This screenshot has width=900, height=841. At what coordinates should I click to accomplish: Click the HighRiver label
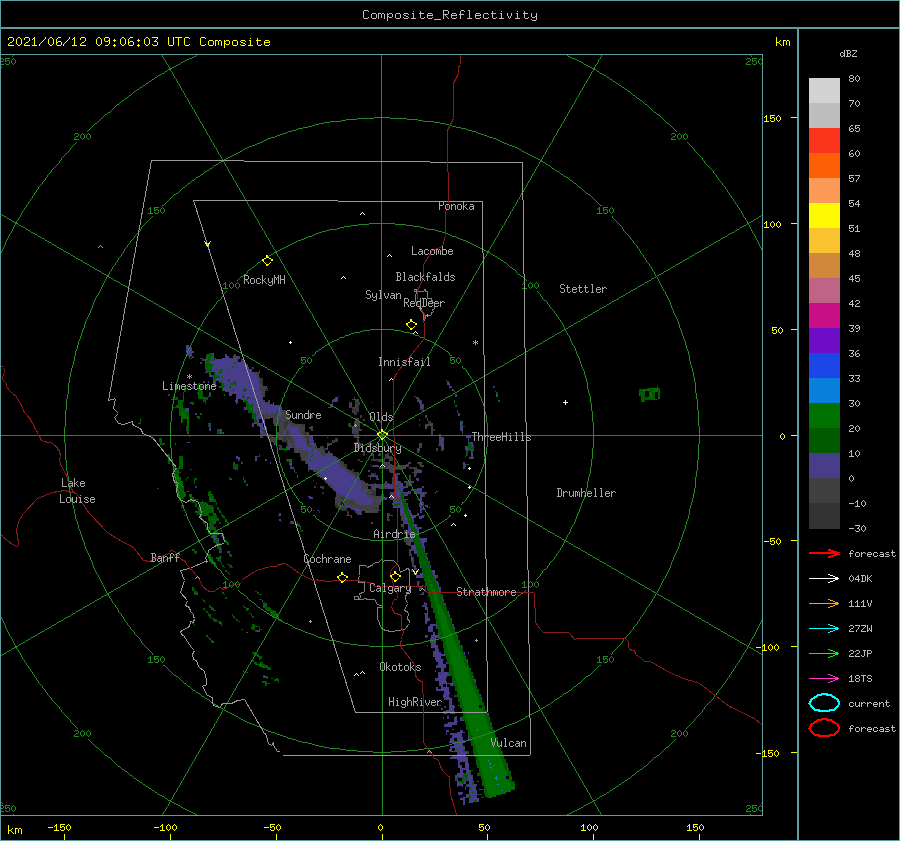(x=415, y=702)
